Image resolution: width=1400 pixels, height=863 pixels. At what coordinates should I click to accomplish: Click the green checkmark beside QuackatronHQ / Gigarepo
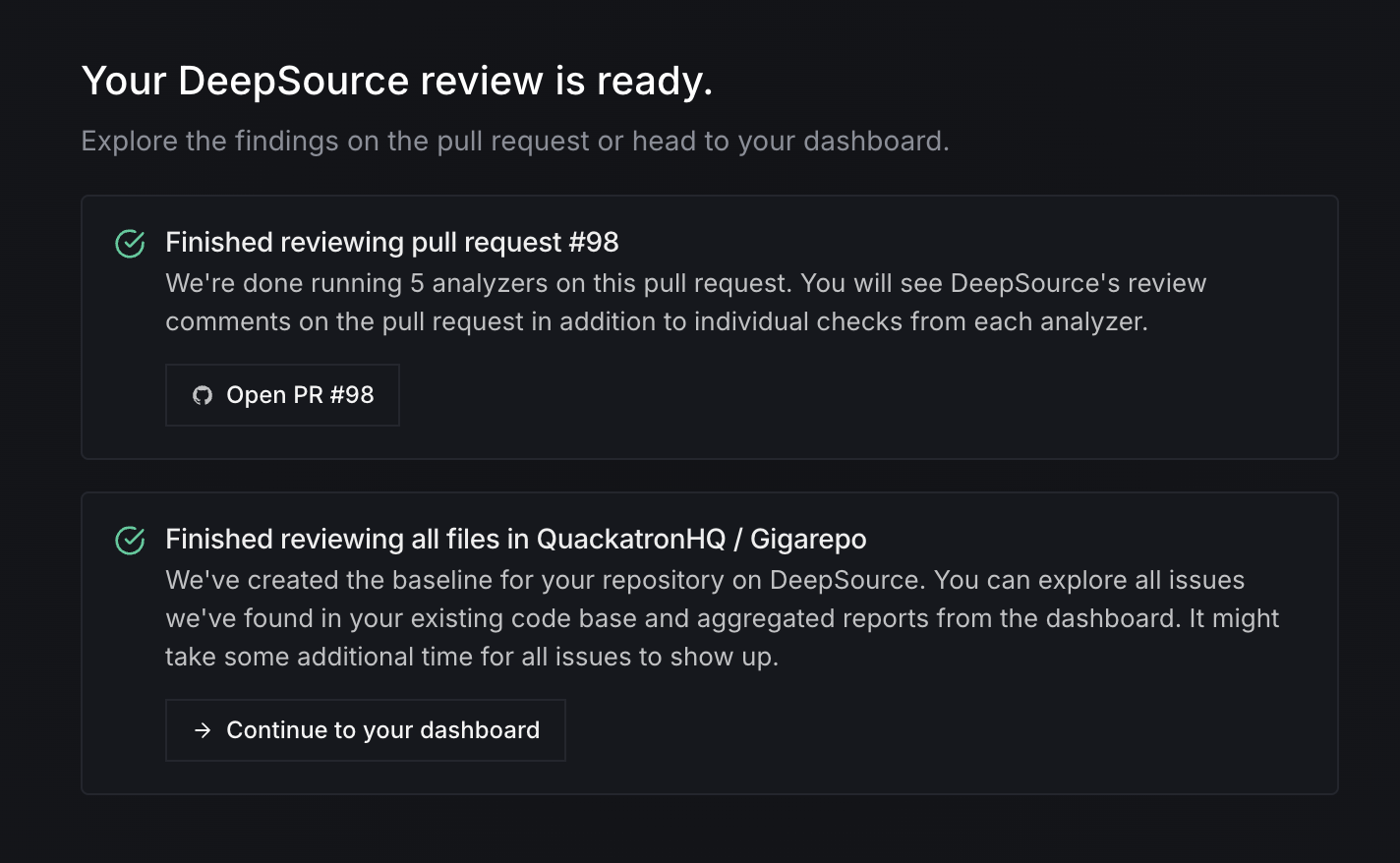pyautogui.click(x=130, y=541)
